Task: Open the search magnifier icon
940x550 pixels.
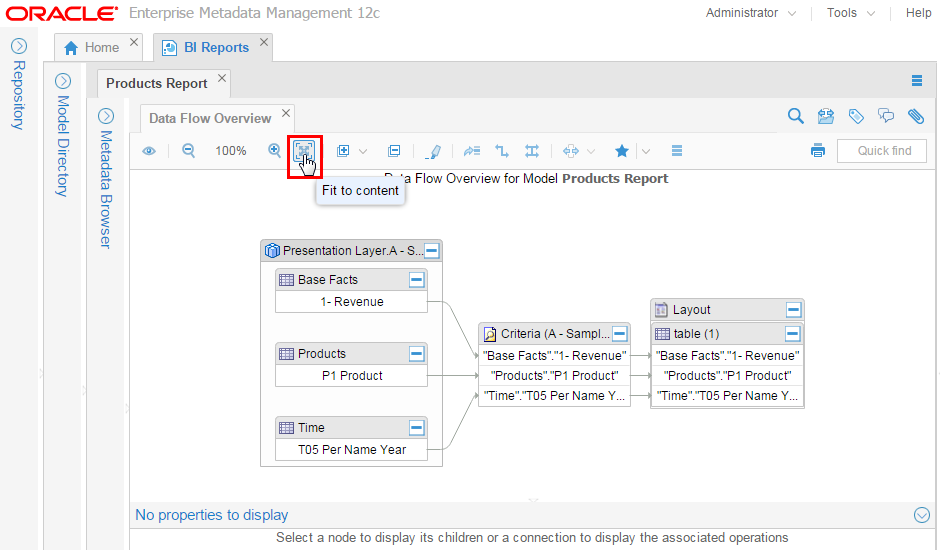Action: (x=796, y=117)
